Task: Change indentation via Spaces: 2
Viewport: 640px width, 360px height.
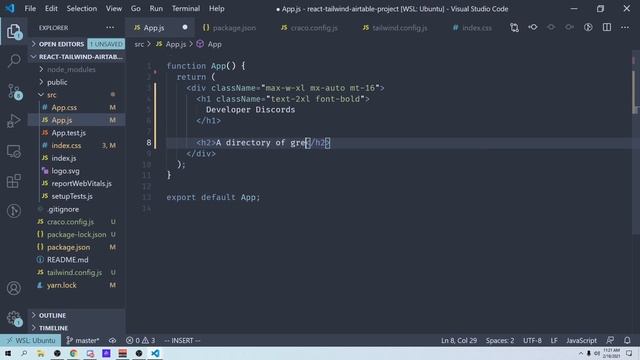Action: coord(500,340)
